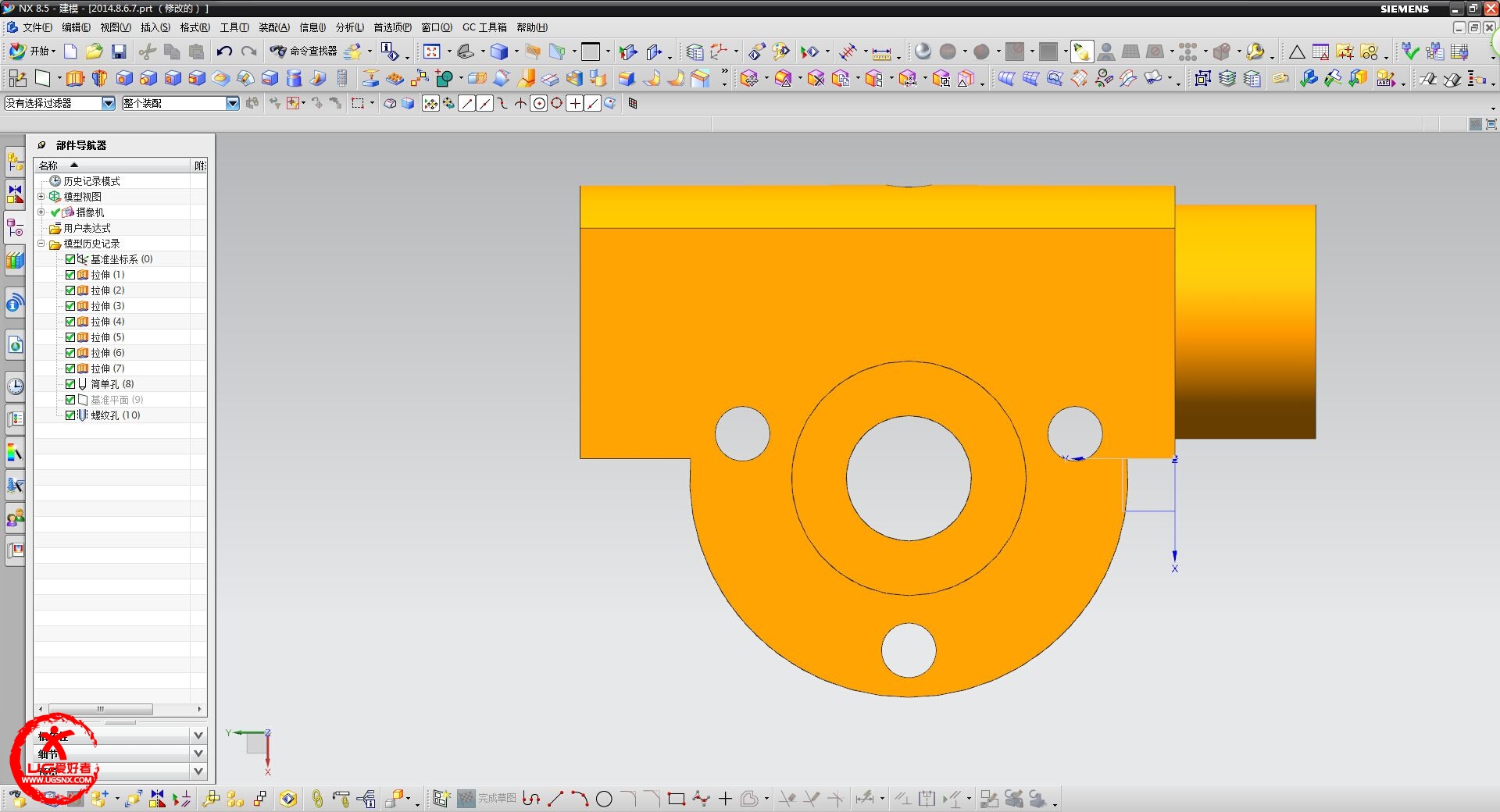Screen dimensions: 1500x812
Task: Click the yellow tag icon
Action: (x=1280, y=78)
